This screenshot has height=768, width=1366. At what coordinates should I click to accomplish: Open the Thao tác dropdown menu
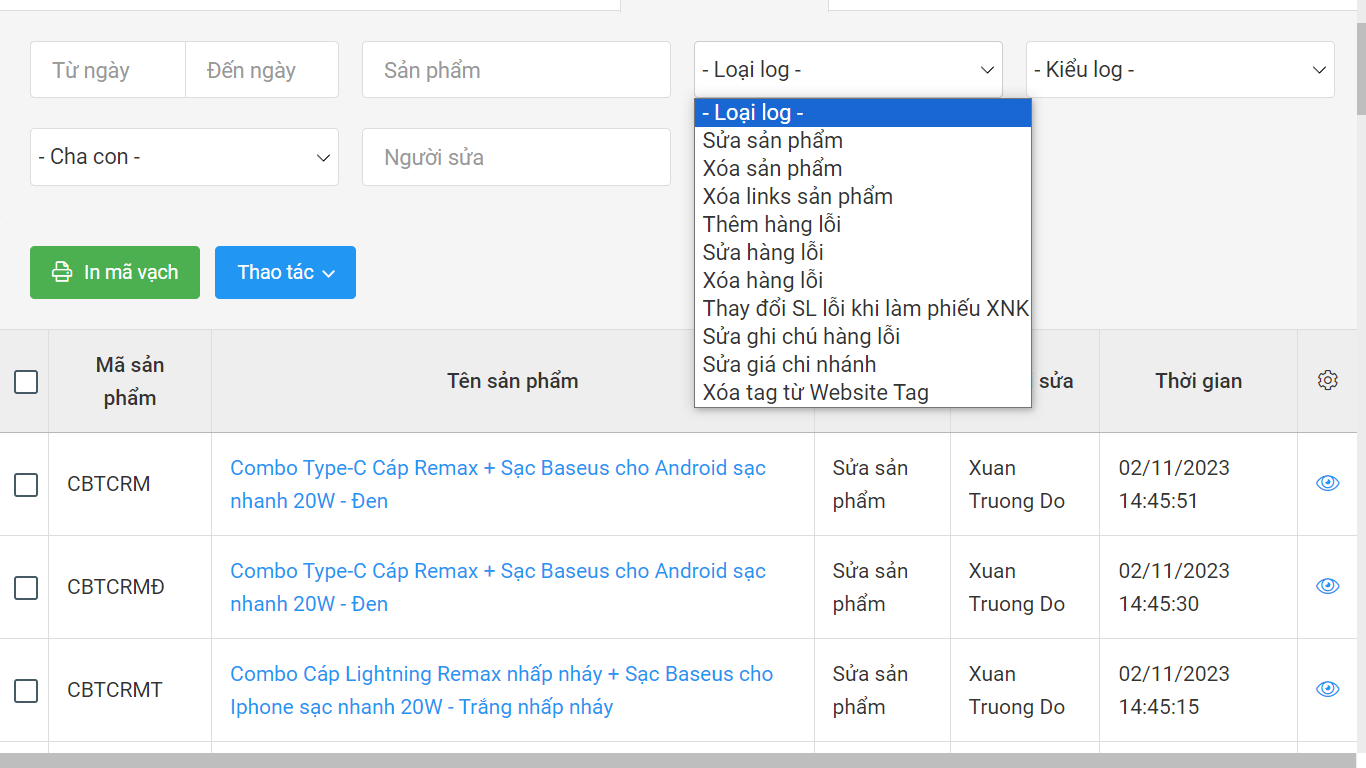coord(285,272)
